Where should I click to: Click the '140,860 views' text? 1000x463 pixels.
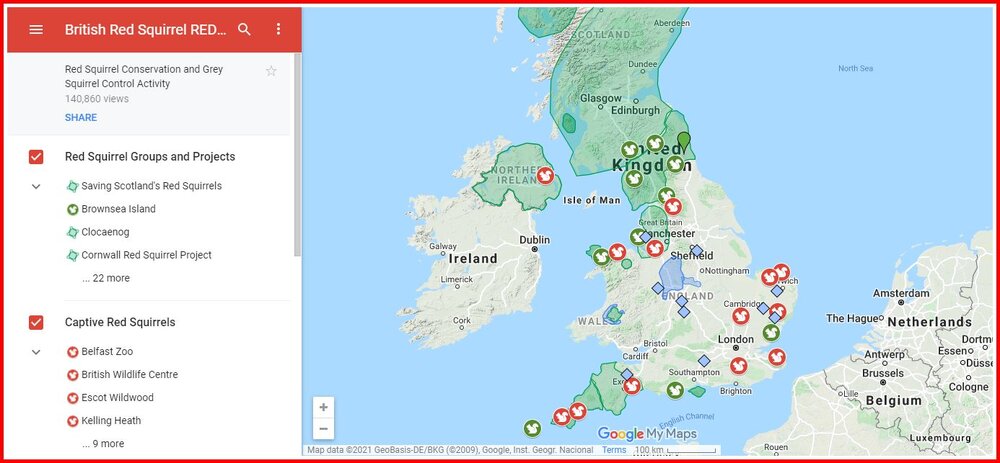[96, 99]
